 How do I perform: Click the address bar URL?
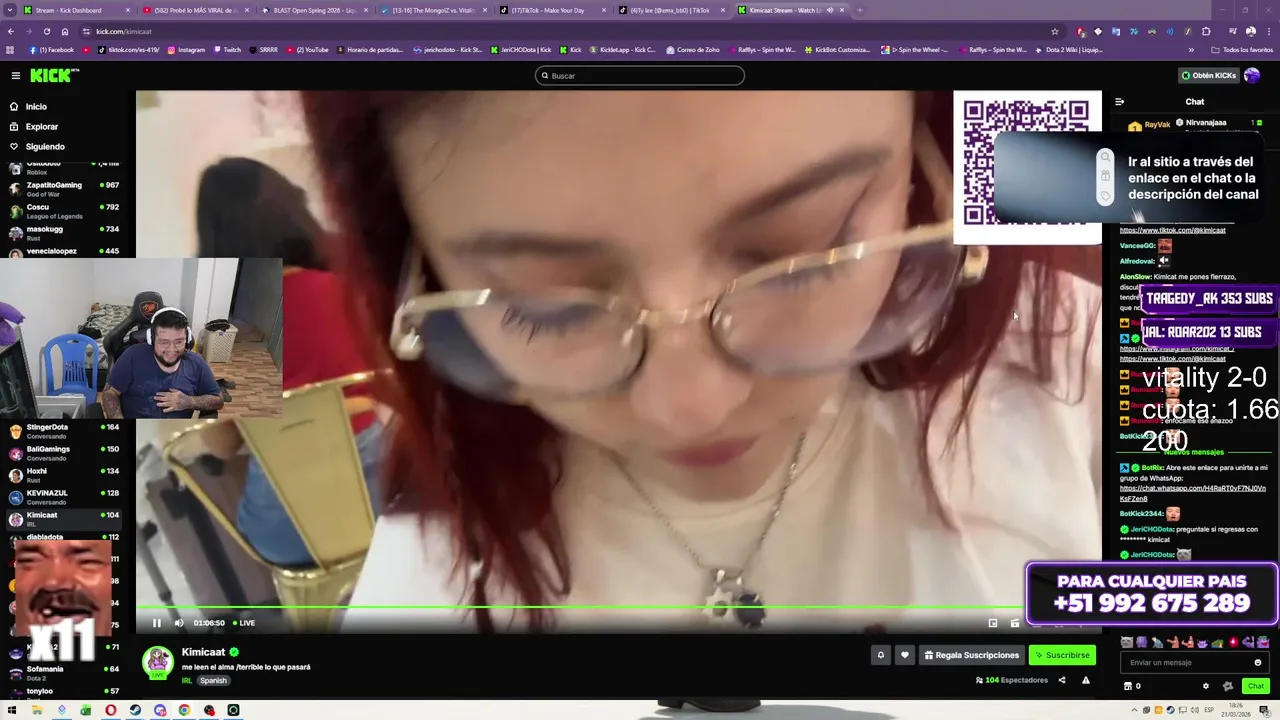[124, 31]
